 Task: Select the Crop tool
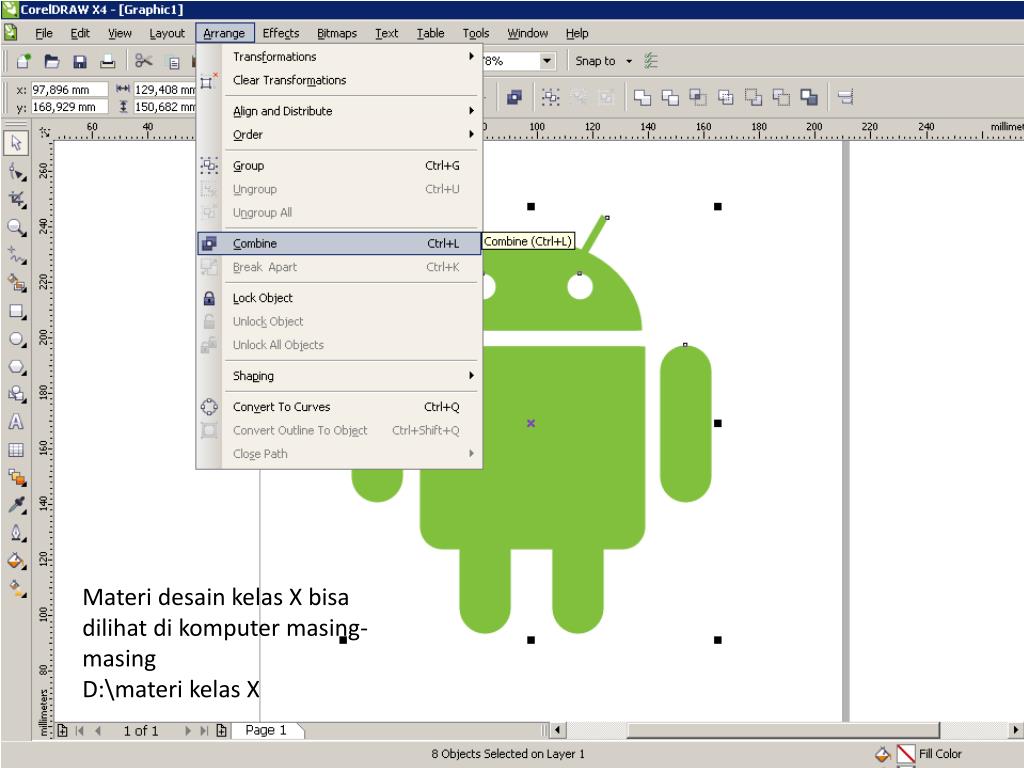pos(16,199)
